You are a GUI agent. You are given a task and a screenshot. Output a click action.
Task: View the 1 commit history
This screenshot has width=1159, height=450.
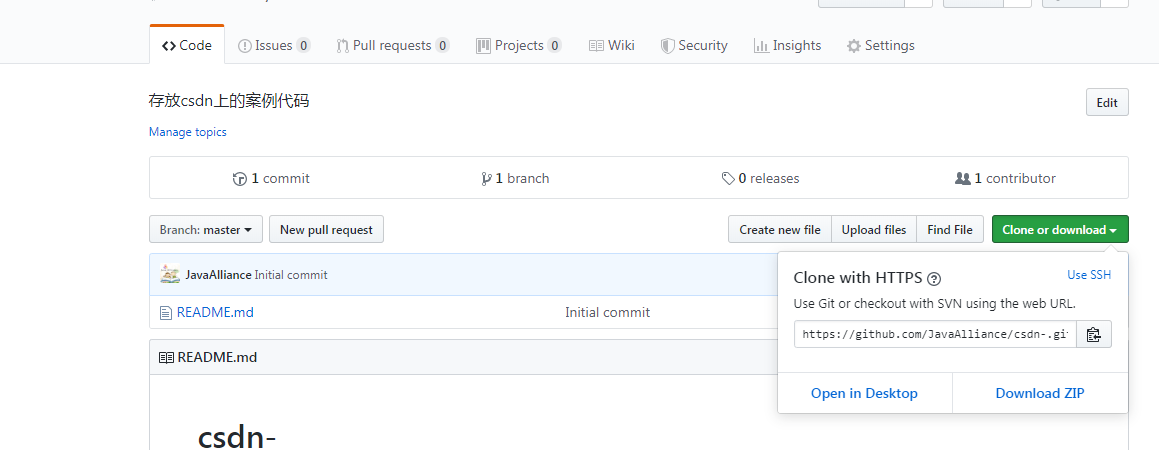pyautogui.click(x=271, y=178)
